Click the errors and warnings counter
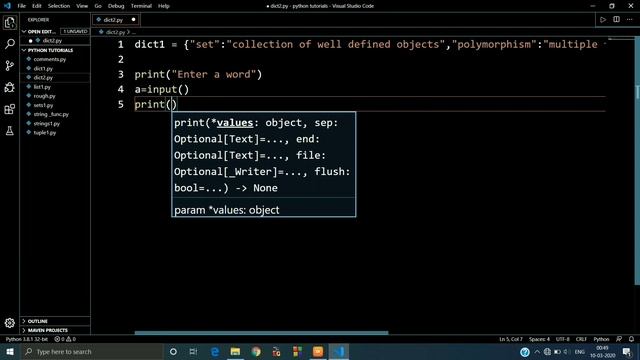The height and width of the screenshot is (360, 640). [x=65, y=339]
